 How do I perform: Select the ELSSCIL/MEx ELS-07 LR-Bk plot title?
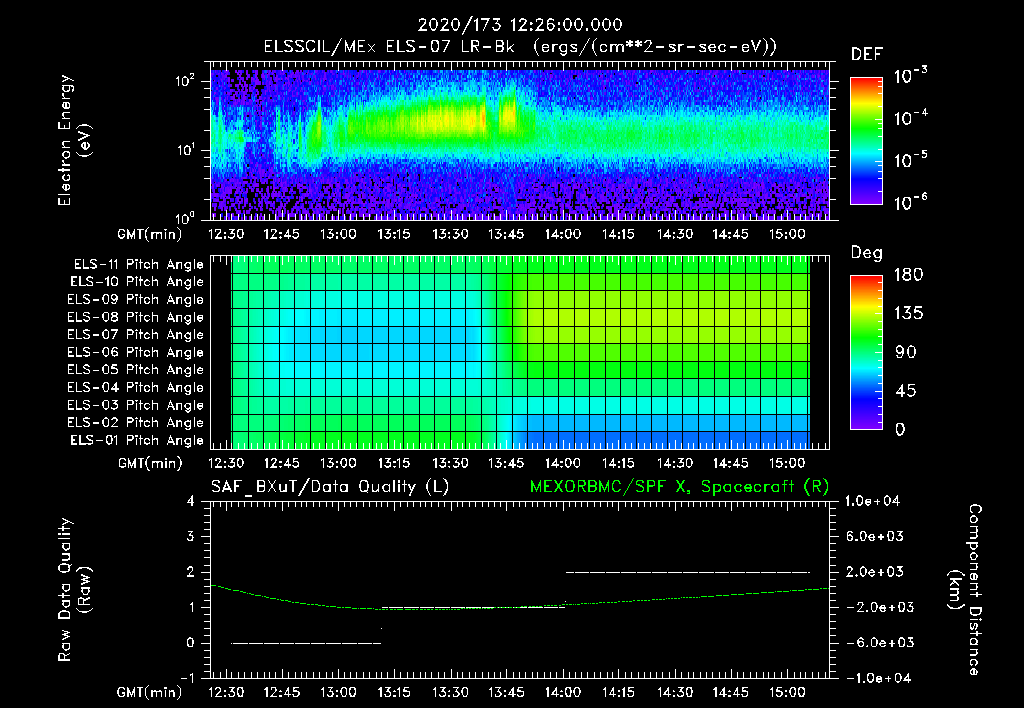pyautogui.click(x=520, y=47)
